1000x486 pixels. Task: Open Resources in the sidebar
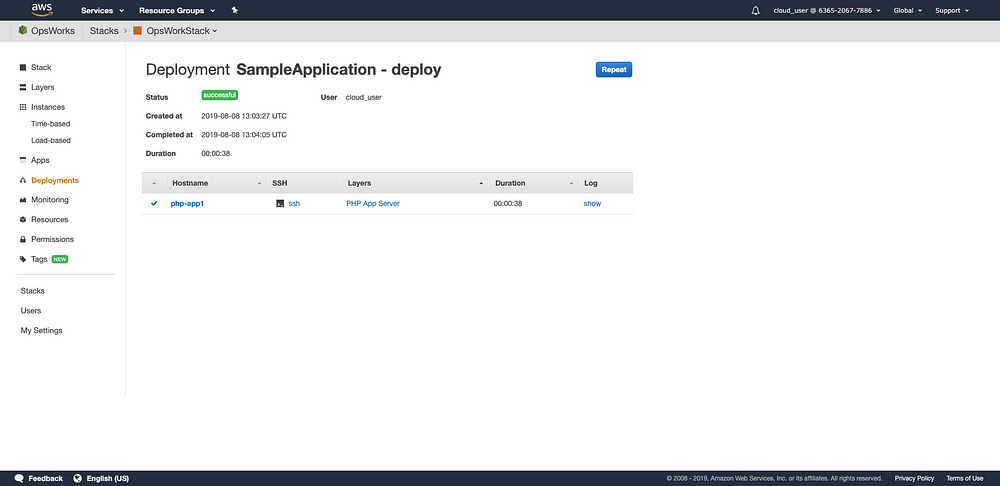click(50, 219)
